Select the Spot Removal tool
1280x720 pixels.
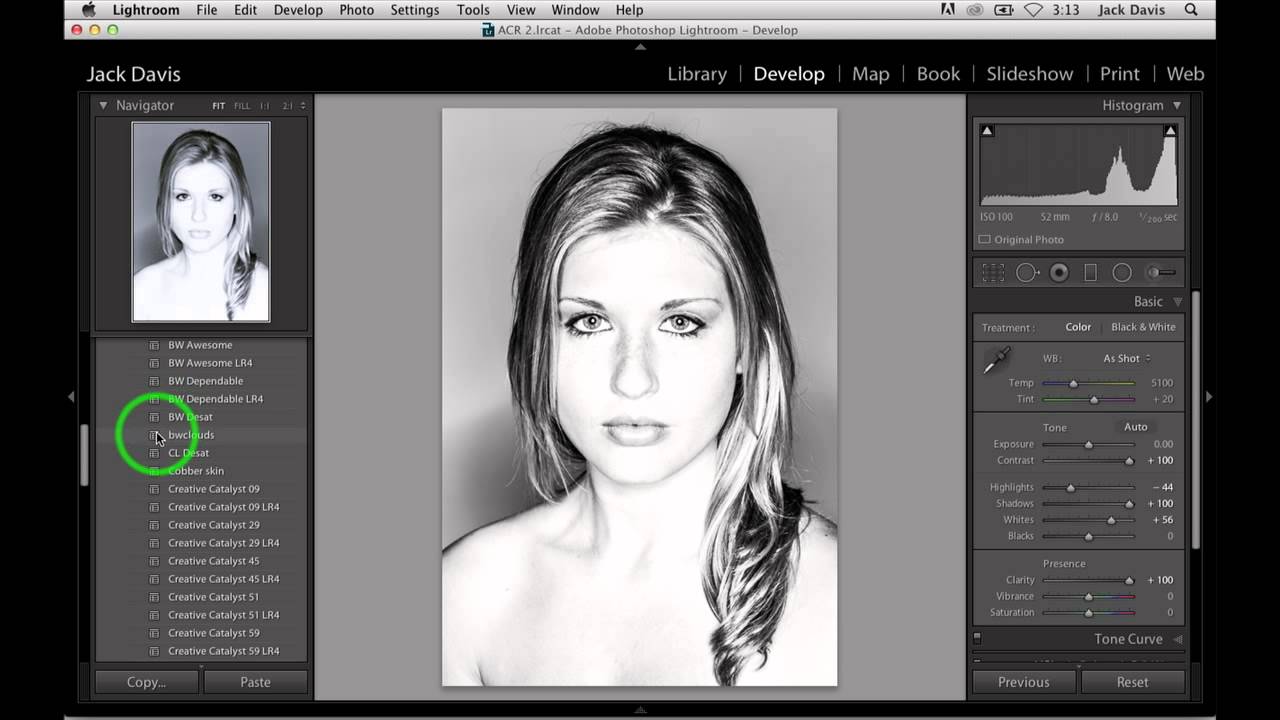click(1027, 273)
